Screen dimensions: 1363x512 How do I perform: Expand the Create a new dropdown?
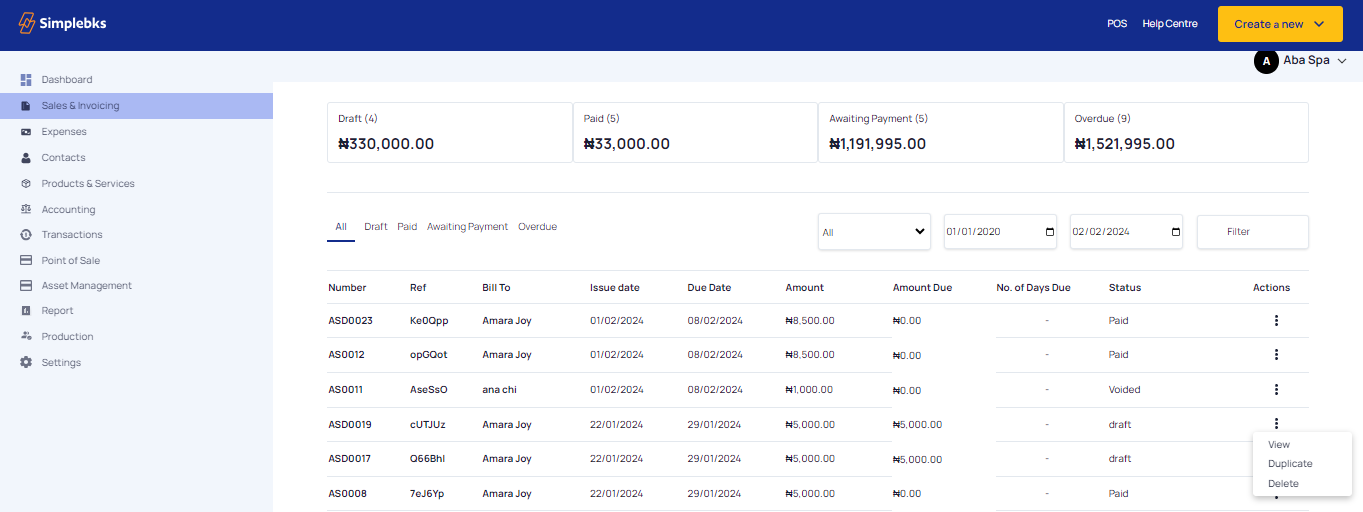[x=1280, y=24]
